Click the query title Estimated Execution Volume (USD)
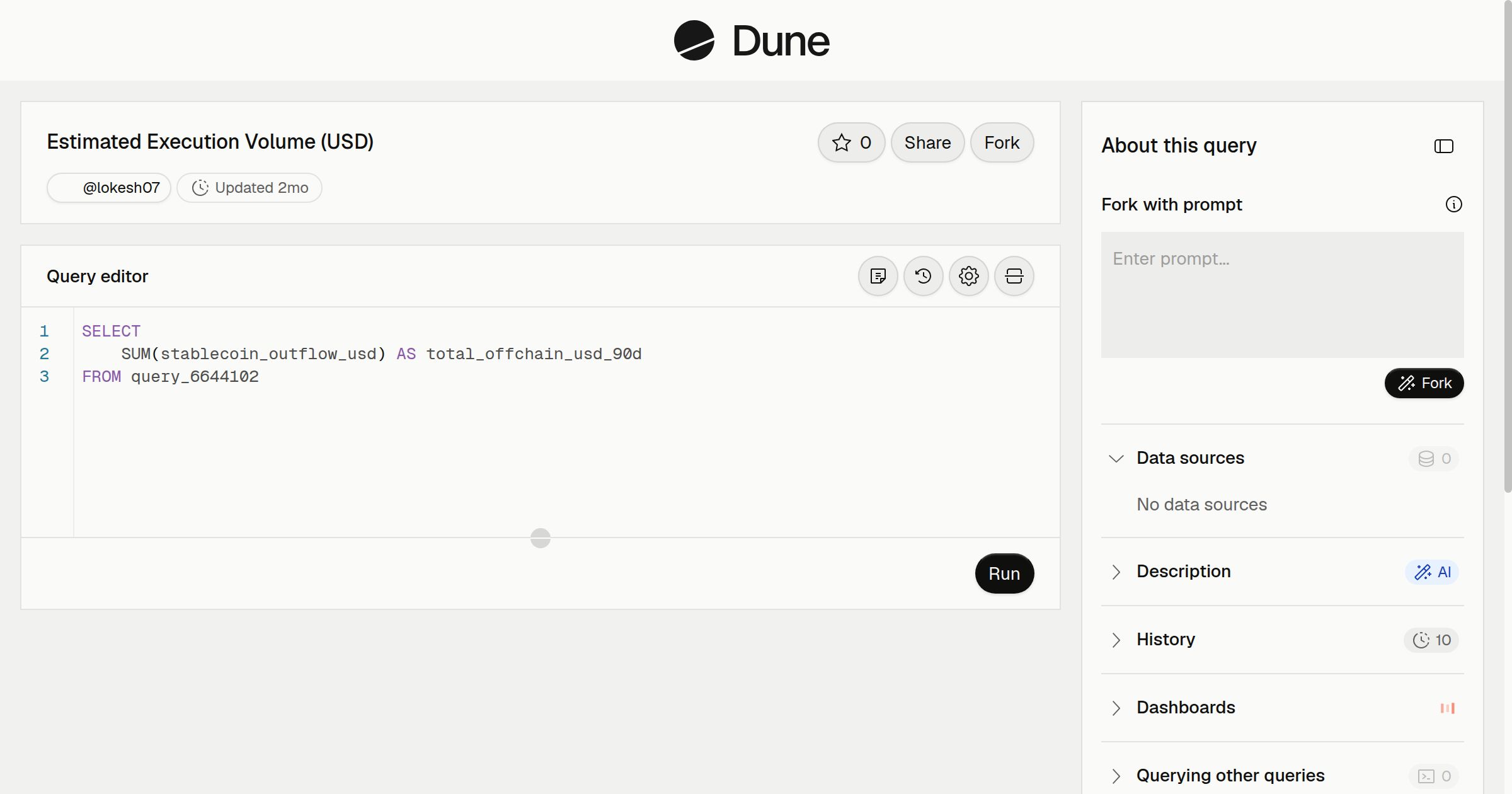 point(210,142)
